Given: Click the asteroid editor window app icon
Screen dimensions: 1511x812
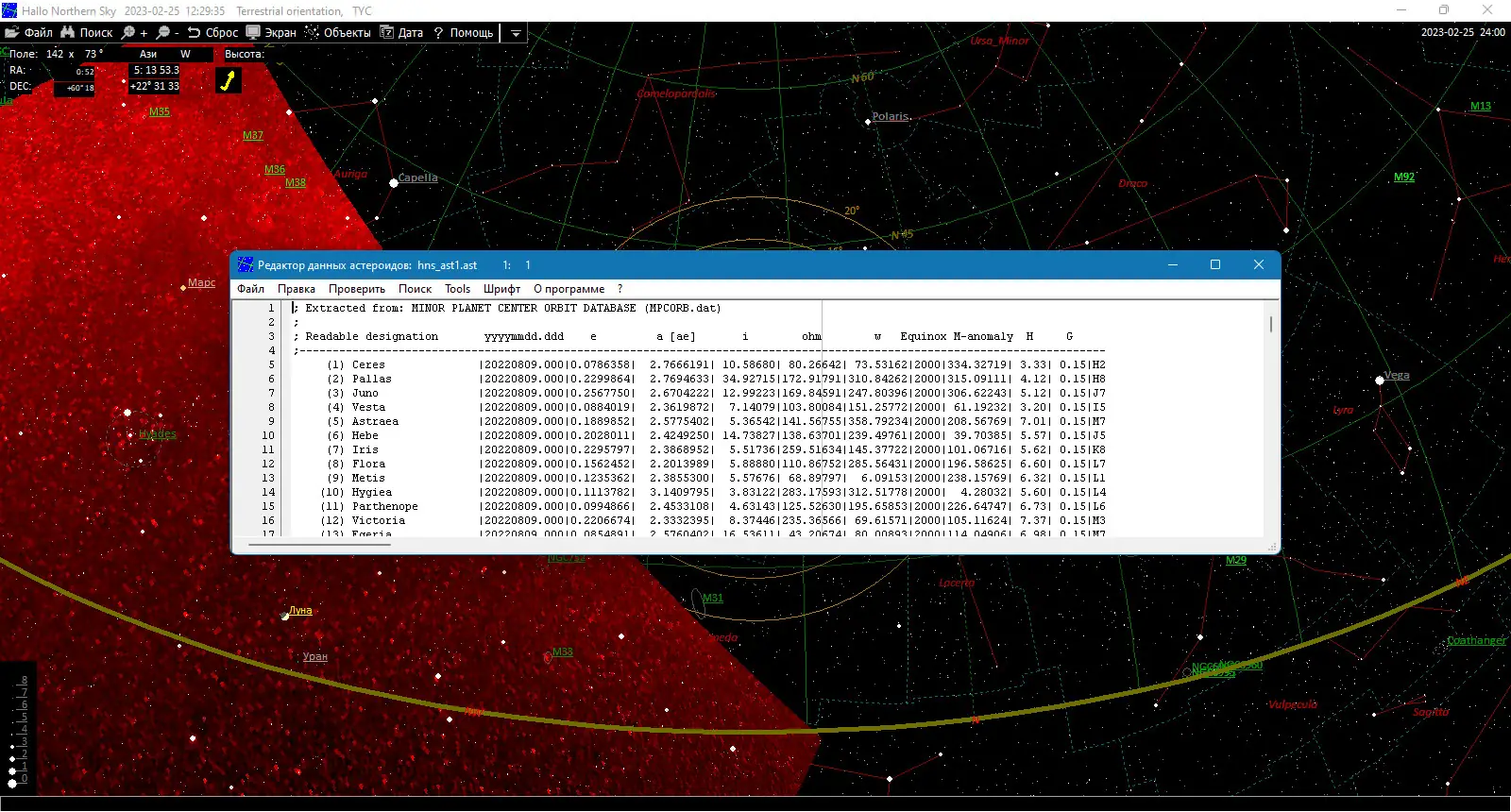Looking at the screenshot, I should (246, 265).
